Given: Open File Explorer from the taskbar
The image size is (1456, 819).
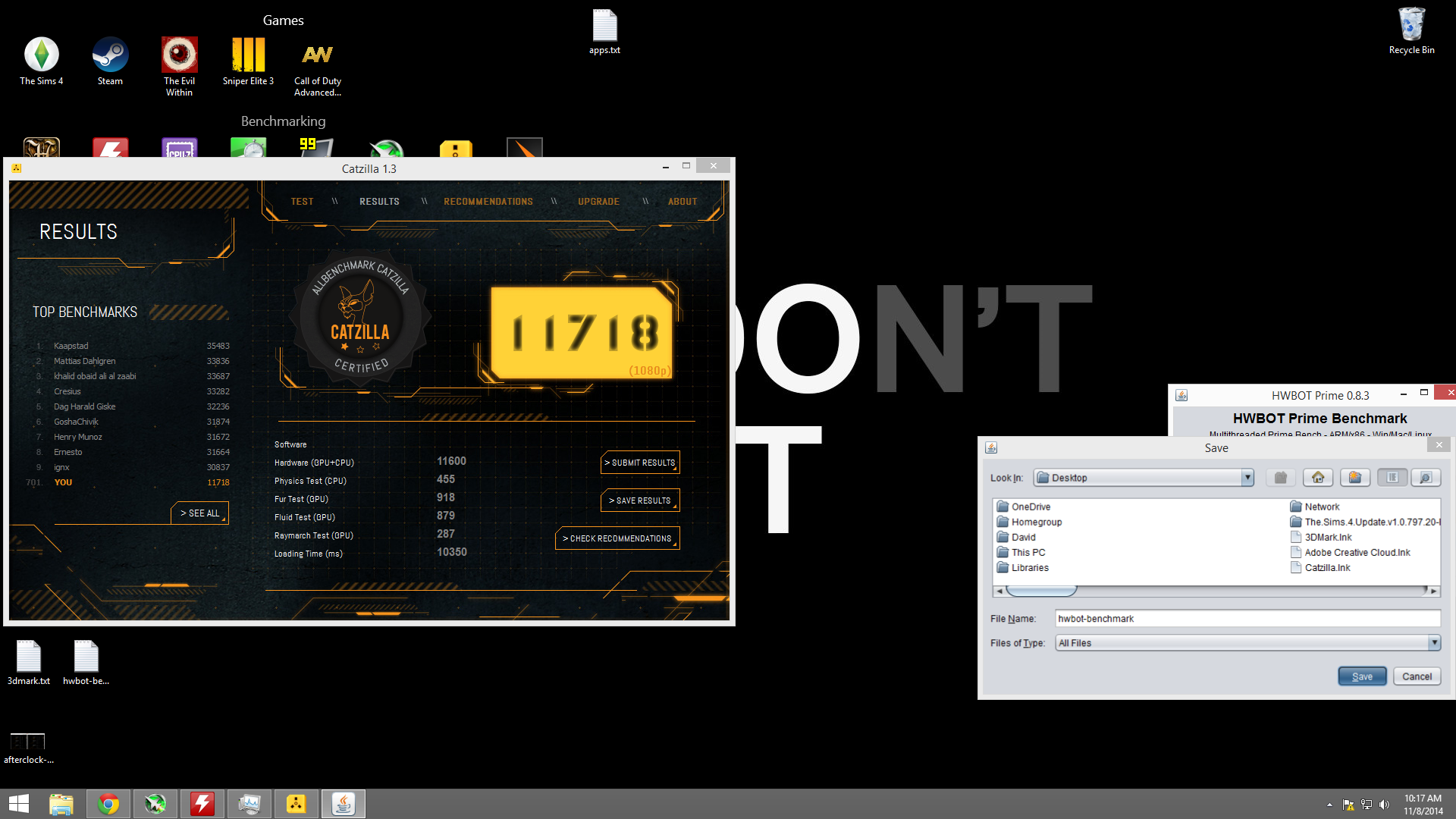Looking at the screenshot, I should click(x=61, y=804).
